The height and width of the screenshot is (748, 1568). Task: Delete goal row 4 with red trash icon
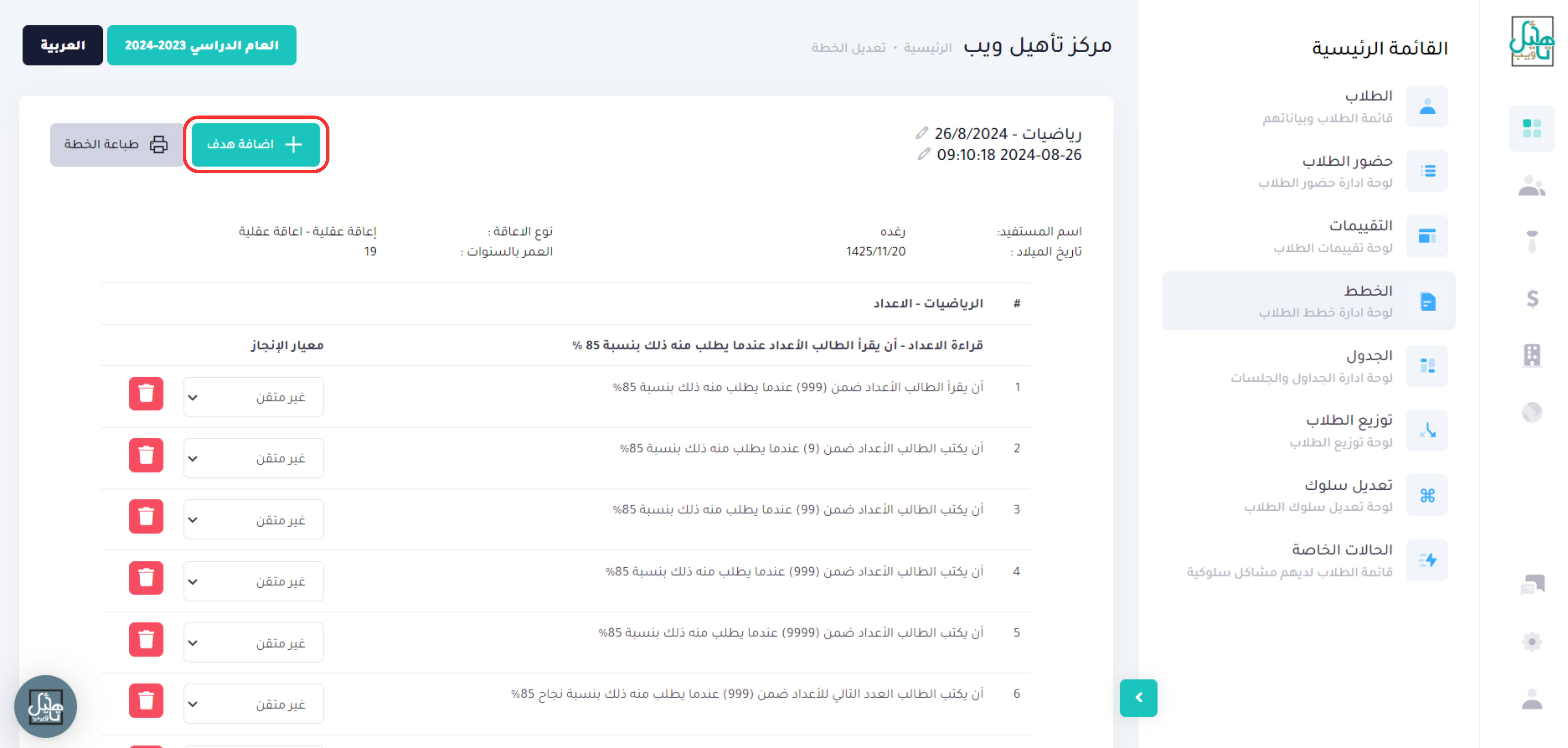click(x=146, y=578)
